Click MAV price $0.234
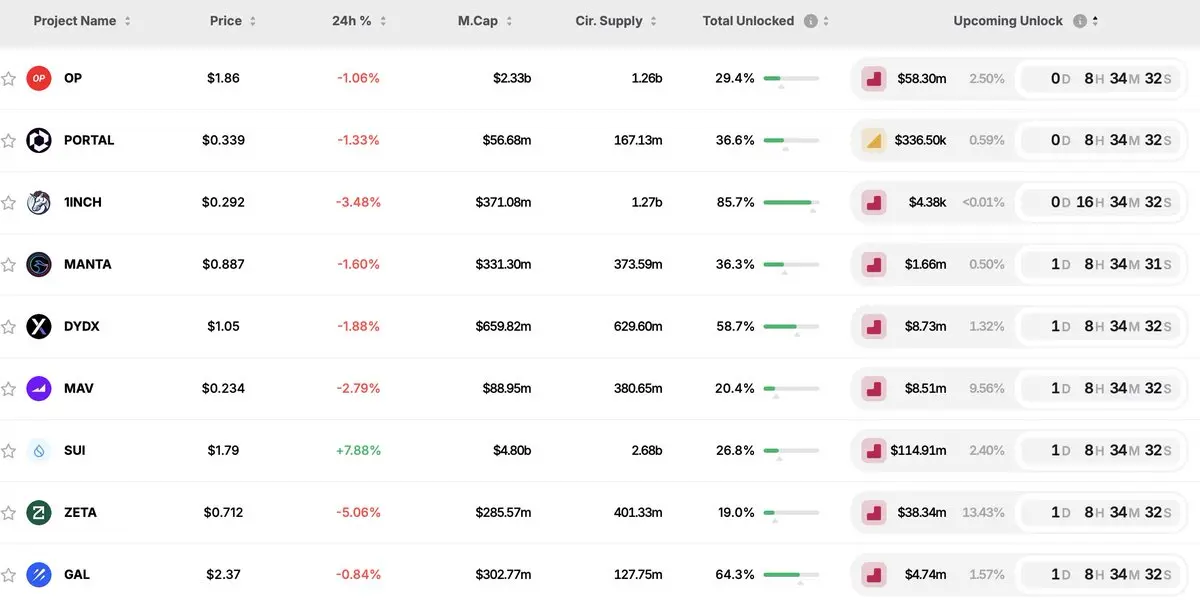The image size is (1200, 600). pyautogui.click(x=224, y=388)
